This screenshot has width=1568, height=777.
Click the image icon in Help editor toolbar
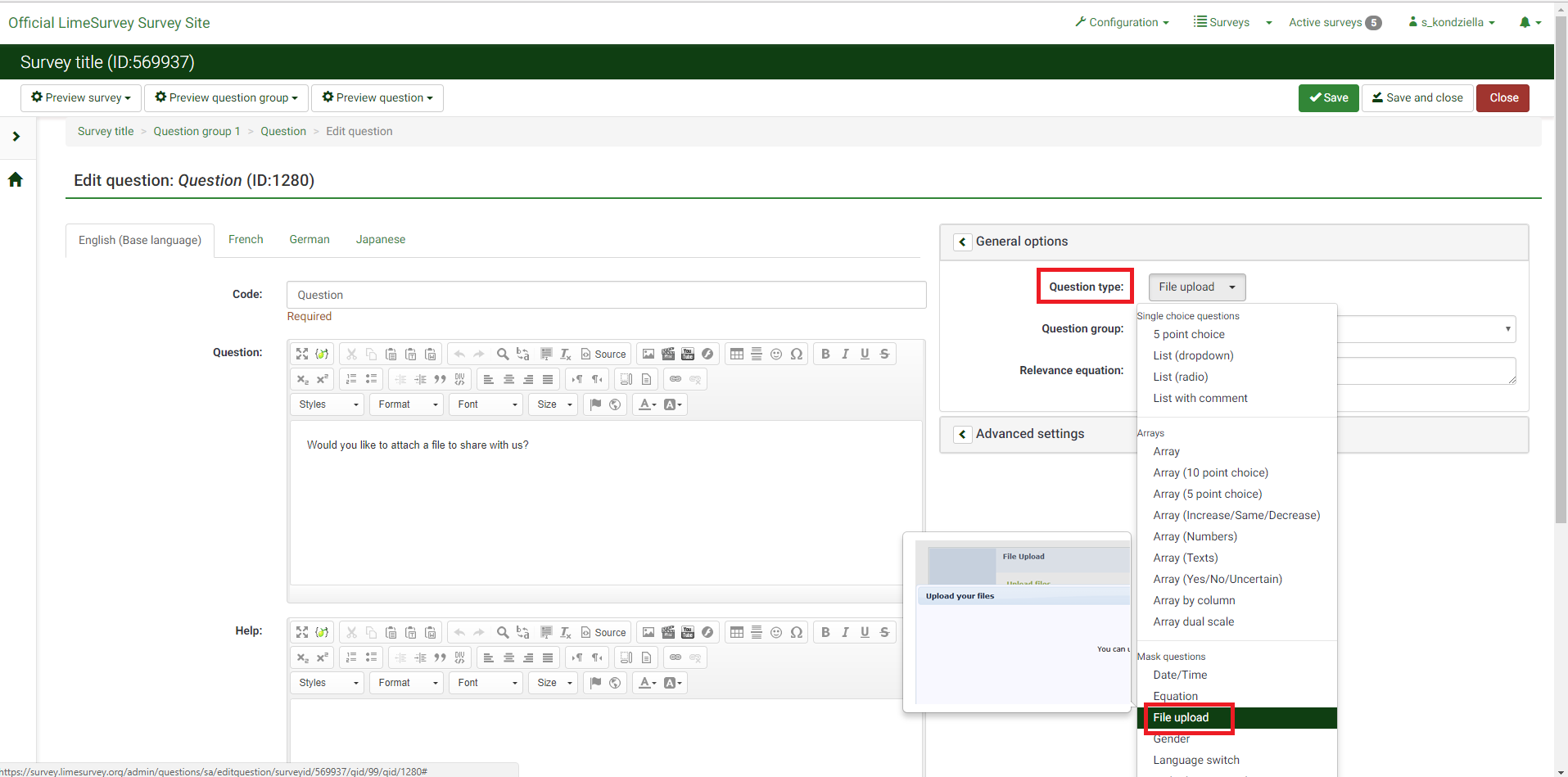(x=648, y=632)
